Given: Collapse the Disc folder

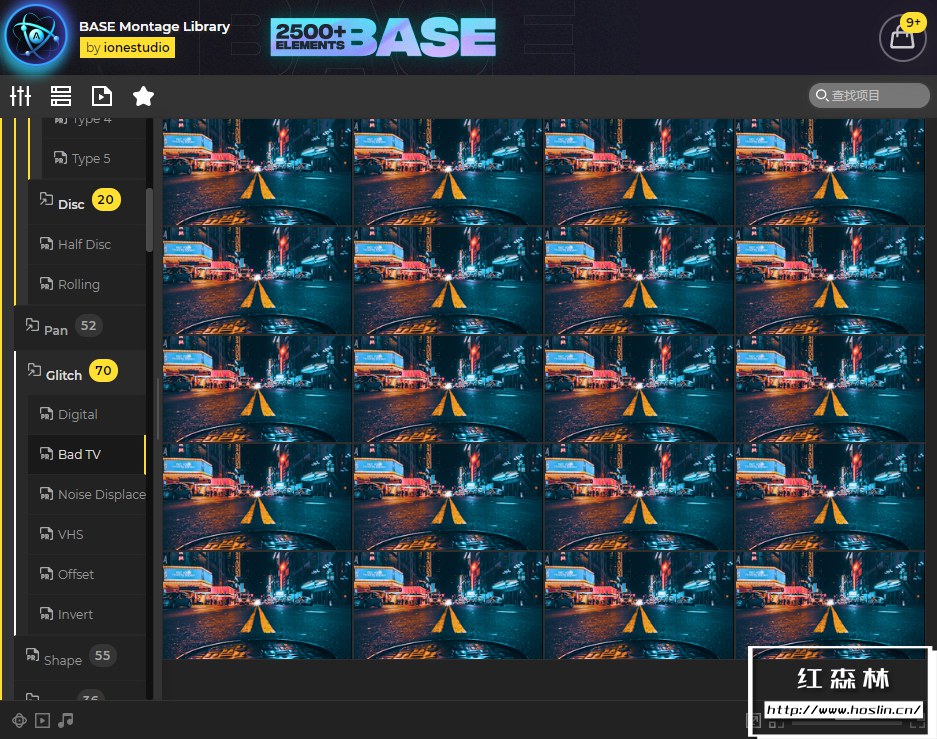Looking at the screenshot, I should [x=71, y=204].
